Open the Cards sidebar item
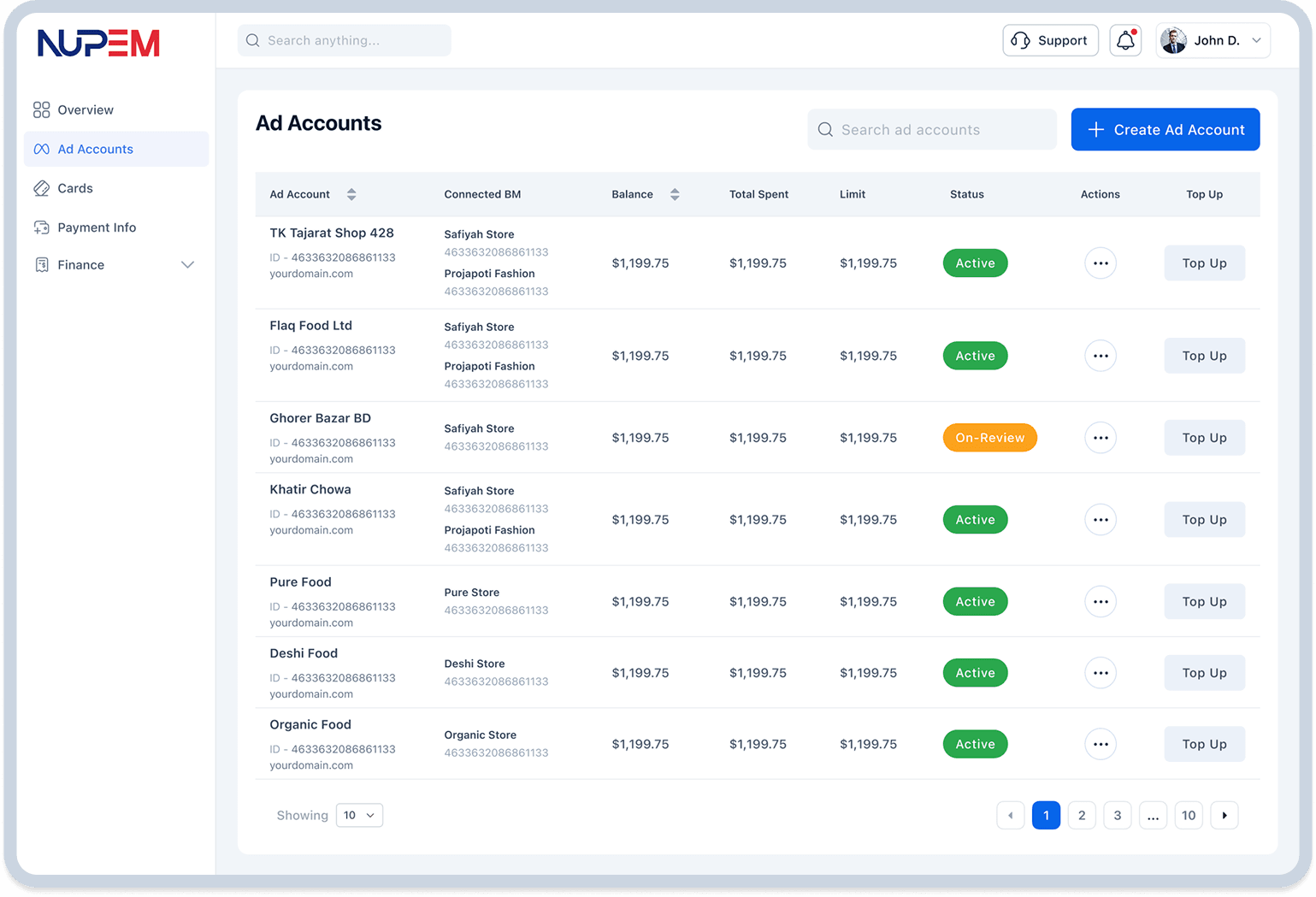This screenshot has height=897, width=1316. tap(75, 188)
